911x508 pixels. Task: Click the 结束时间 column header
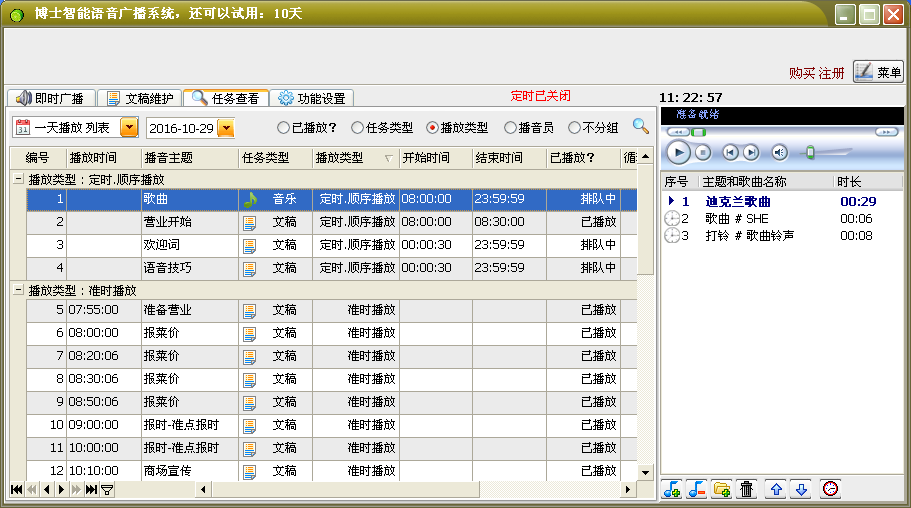pyautogui.click(x=509, y=158)
